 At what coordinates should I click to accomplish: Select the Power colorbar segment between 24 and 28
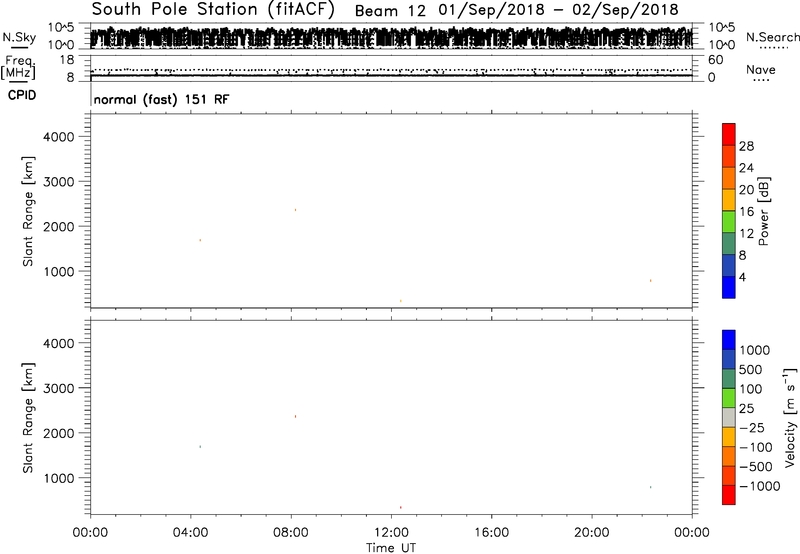[x=729, y=157]
